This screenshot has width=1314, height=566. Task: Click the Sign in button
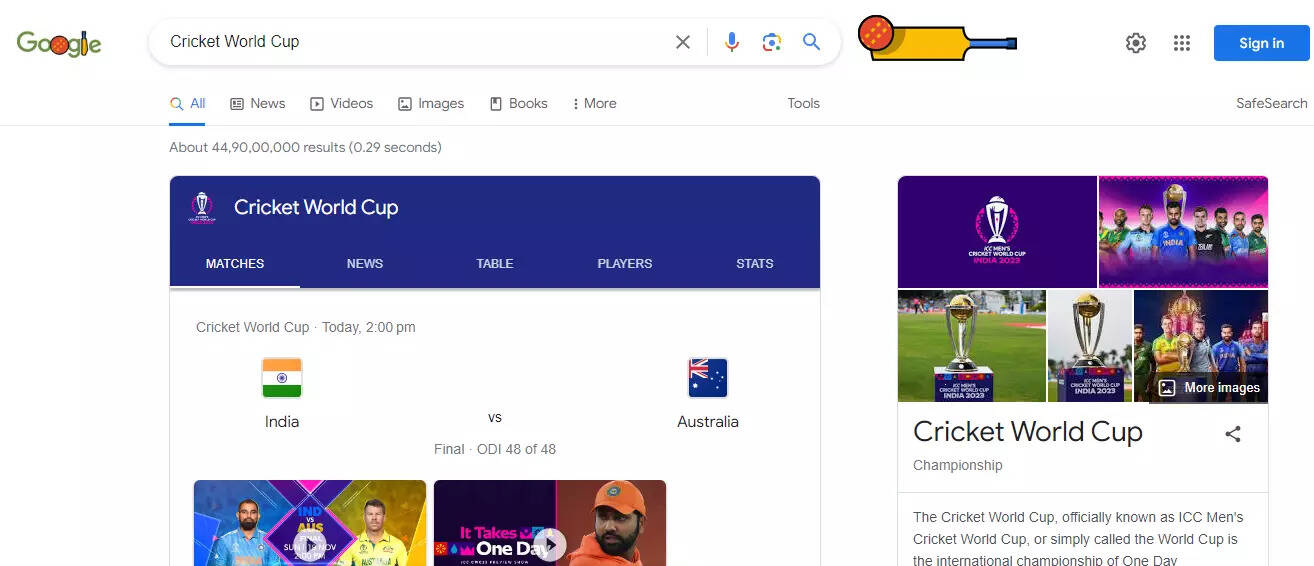[x=1261, y=43]
